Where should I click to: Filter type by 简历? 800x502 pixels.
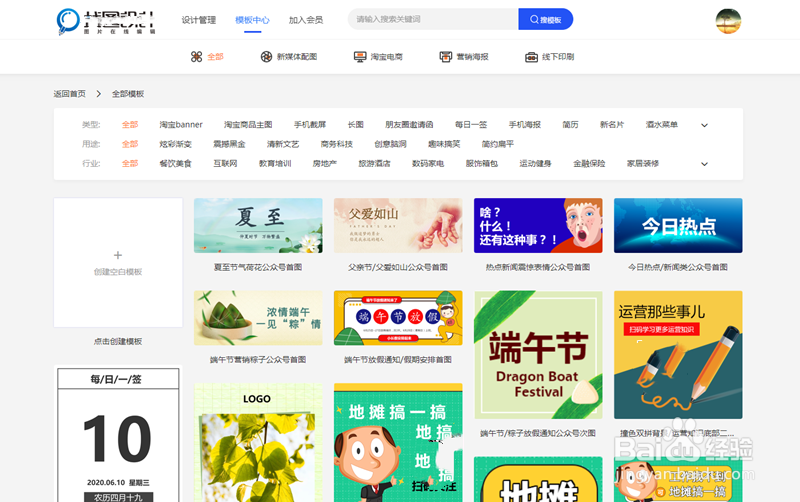570,124
